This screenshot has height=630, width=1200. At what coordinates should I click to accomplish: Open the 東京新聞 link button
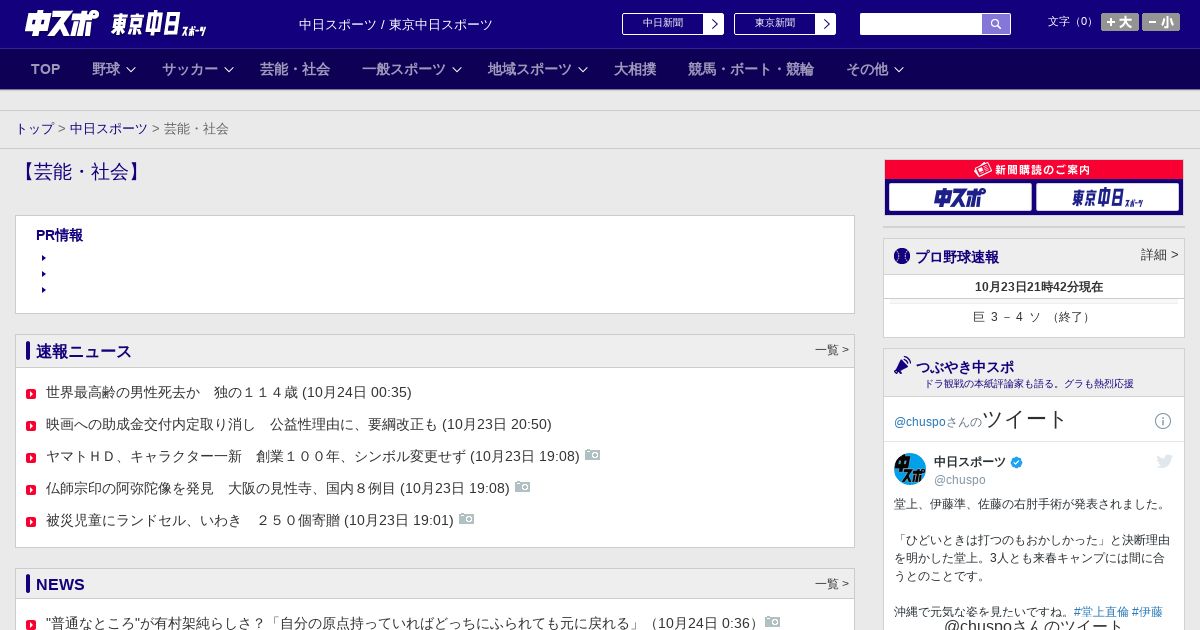coord(775,24)
